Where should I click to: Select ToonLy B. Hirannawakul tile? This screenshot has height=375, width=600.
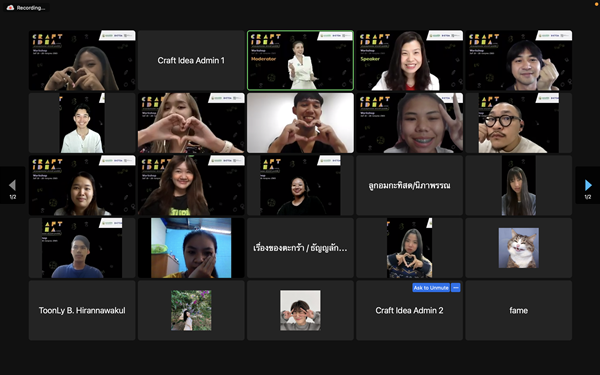click(82, 310)
